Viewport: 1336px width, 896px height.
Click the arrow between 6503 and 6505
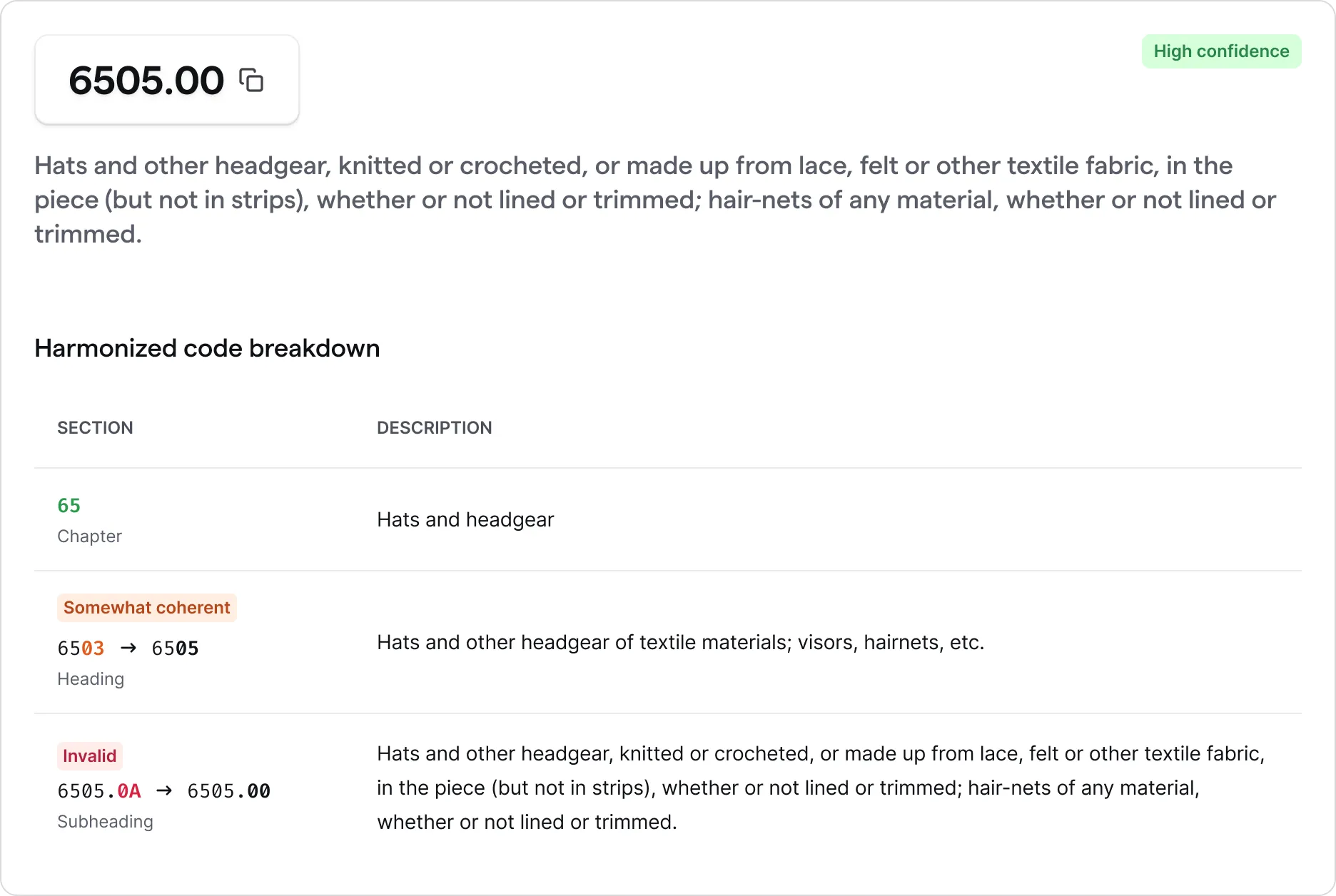tap(128, 648)
